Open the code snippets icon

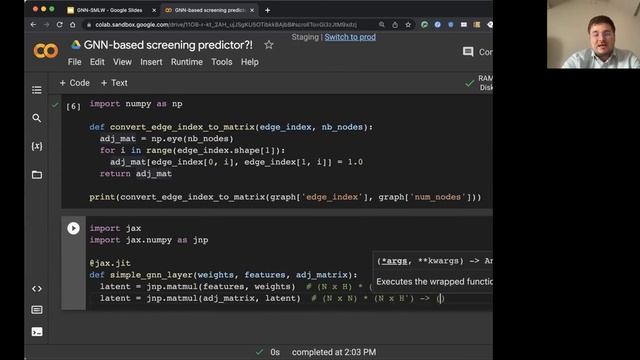point(37,289)
